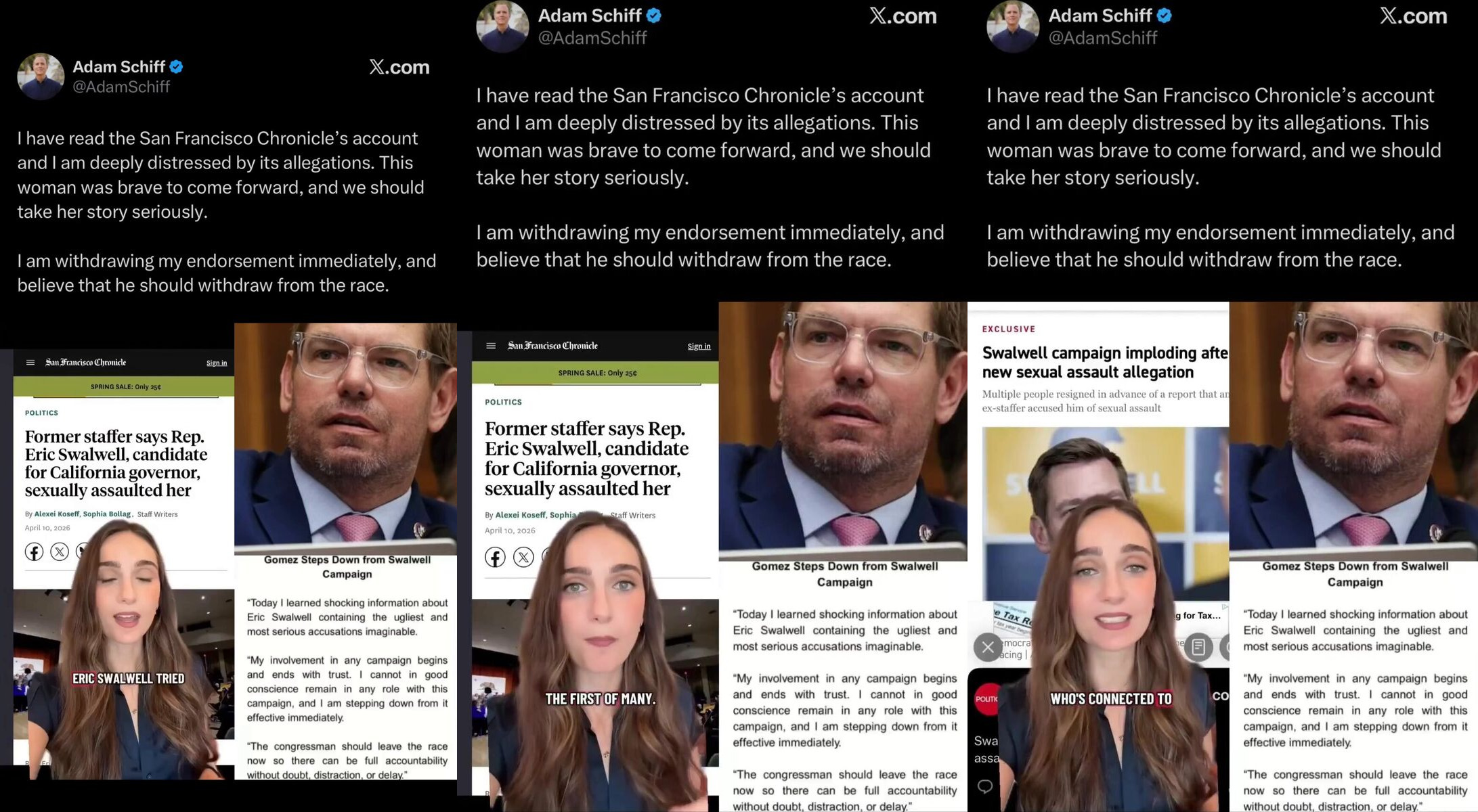This screenshot has height=812, width=1478.
Task: Open author link 'Sophia Bollag'
Action: tap(107, 514)
